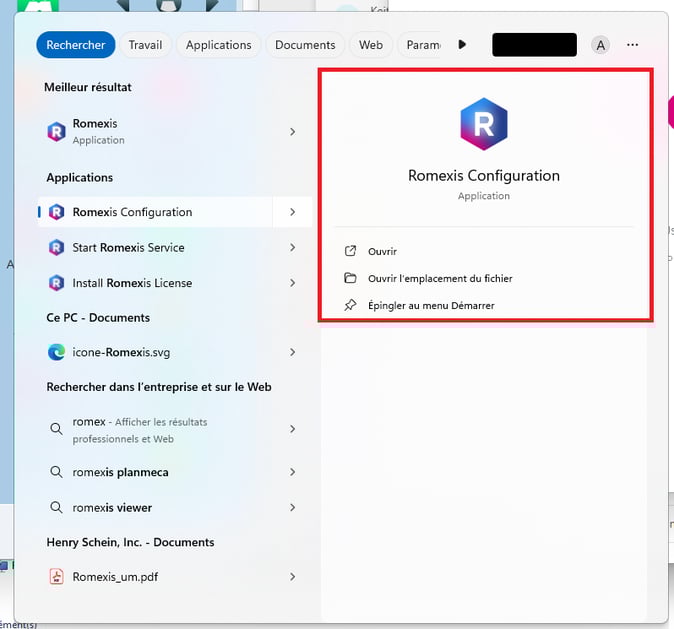The image size is (674, 629).
Task: Click the folder icon for file location
Action: 350,278
